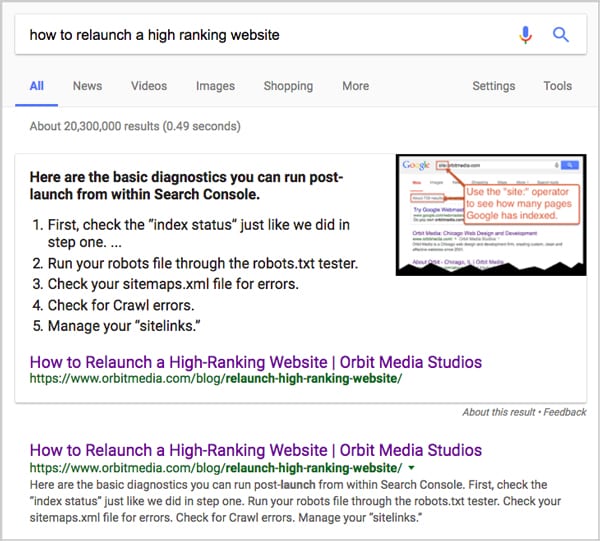Expand the dropdown arrow beside the result URL
This screenshot has height=541, width=600.
[x=411, y=468]
